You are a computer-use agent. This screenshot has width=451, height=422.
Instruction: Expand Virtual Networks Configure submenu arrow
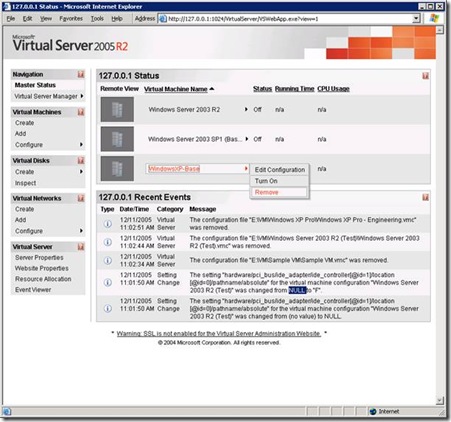pos(81,231)
